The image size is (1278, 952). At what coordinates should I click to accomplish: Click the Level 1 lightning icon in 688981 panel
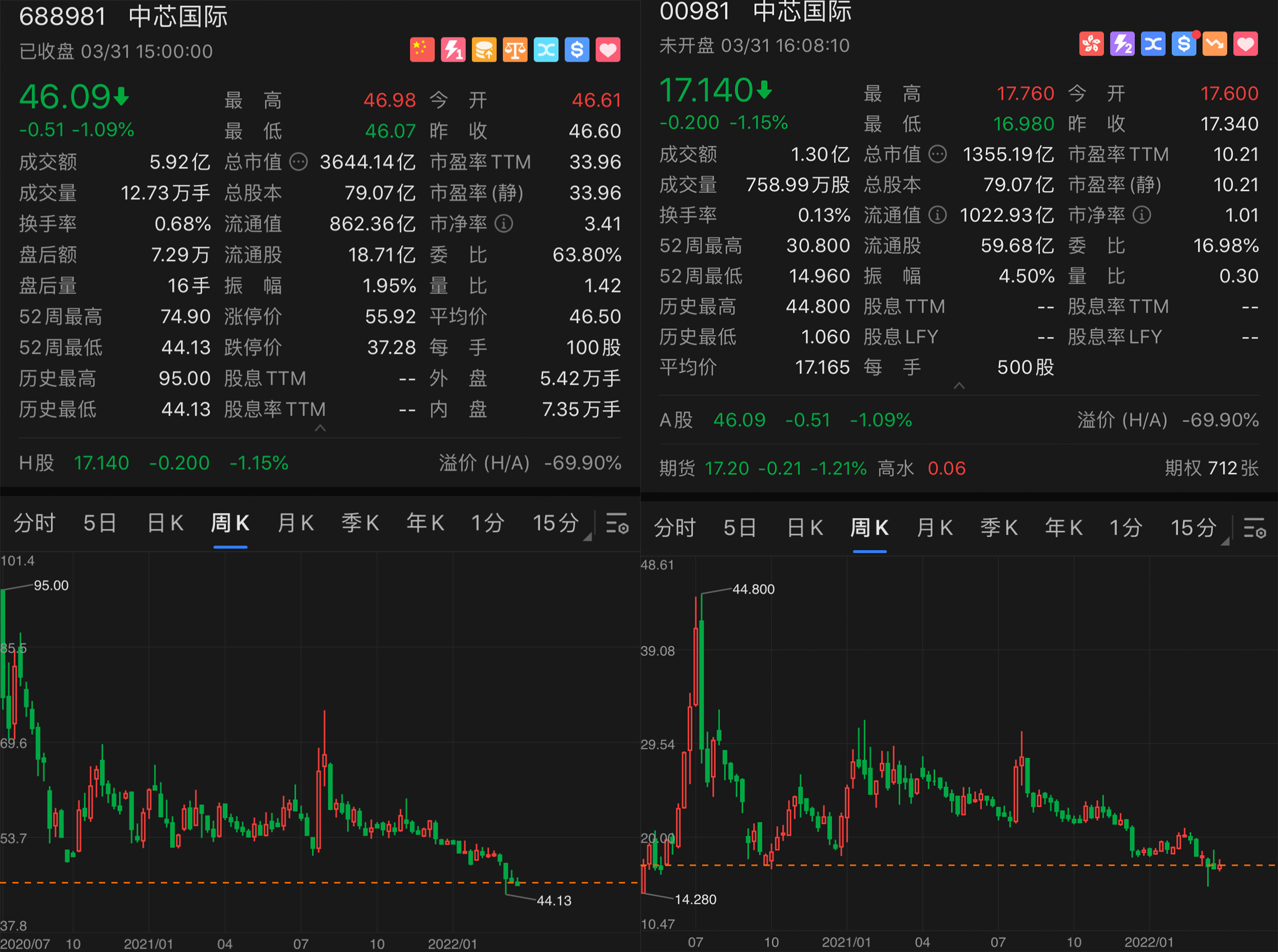453,49
